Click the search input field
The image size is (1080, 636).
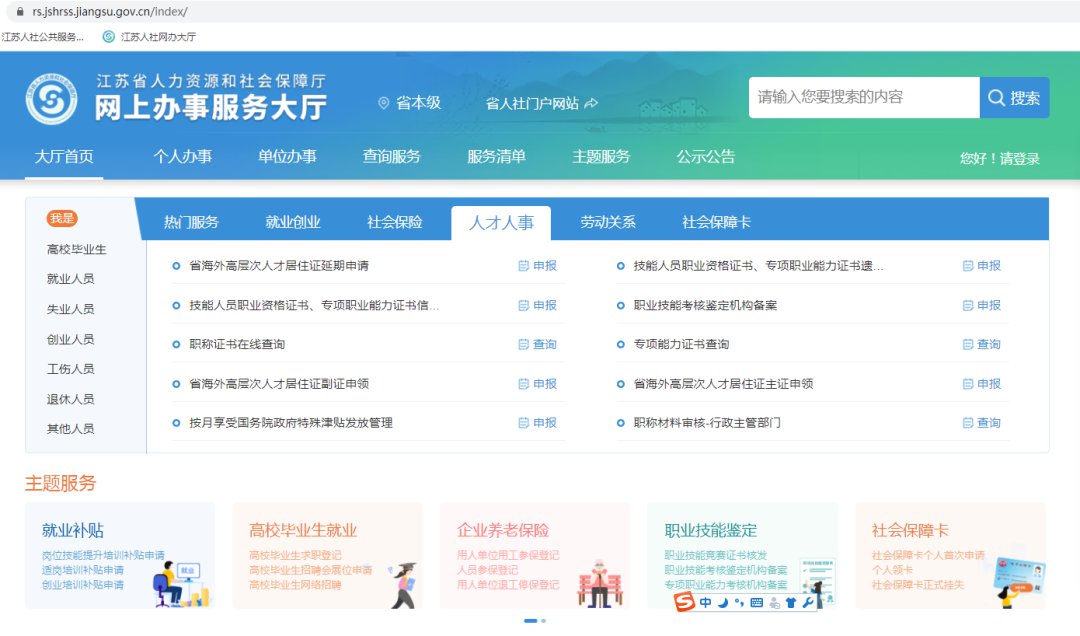(863, 98)
